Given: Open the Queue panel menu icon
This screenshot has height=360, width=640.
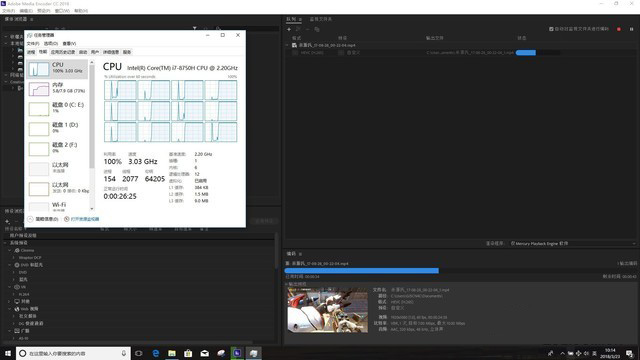Looking at the screenshot, I should click(x=300, y=19).
